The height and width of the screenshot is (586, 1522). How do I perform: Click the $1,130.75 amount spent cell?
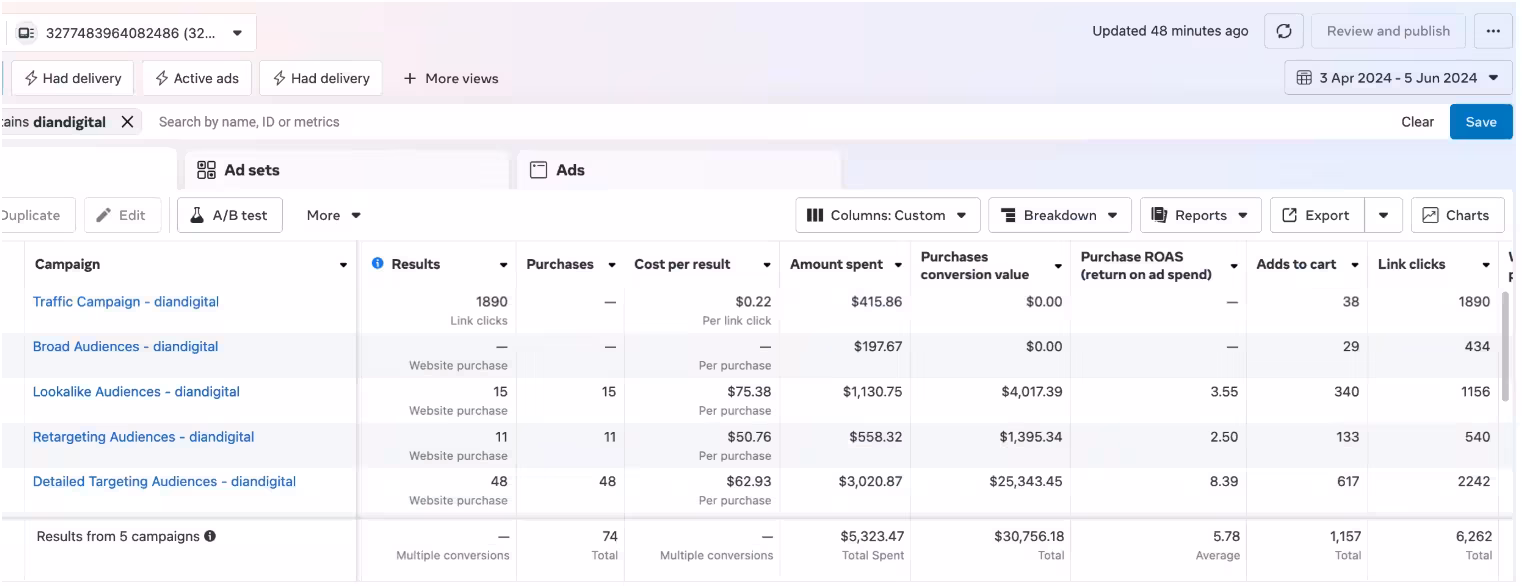tap(873, 392)
